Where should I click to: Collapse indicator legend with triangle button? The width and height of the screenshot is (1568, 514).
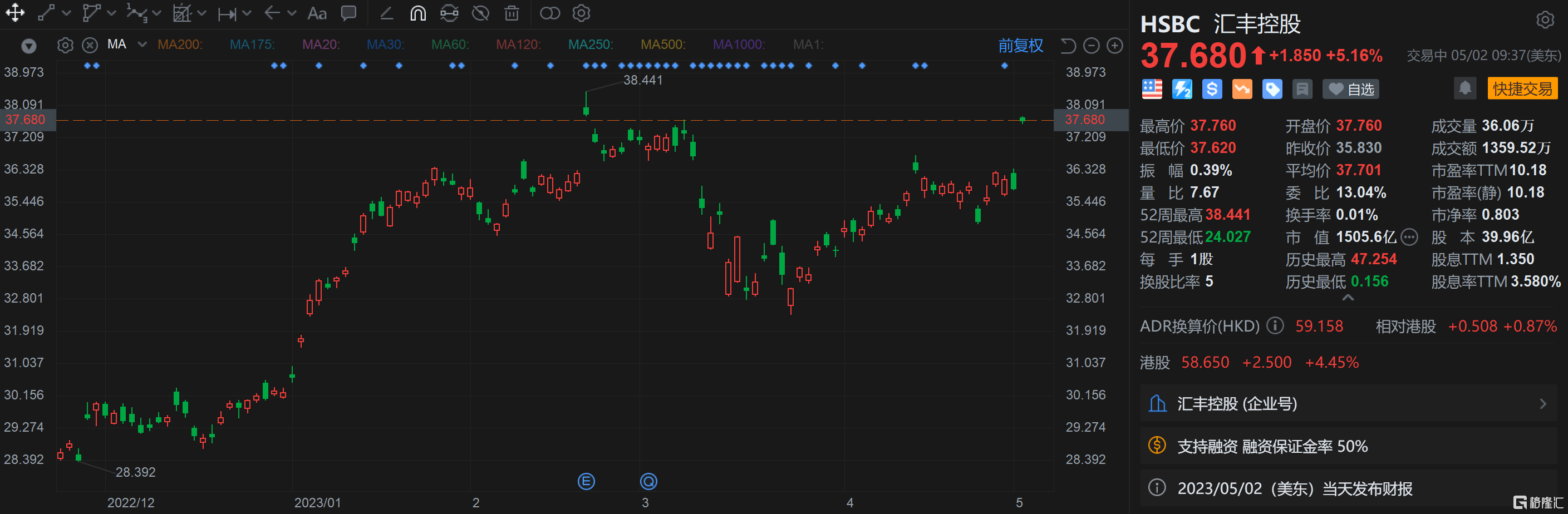click(28, 46)
